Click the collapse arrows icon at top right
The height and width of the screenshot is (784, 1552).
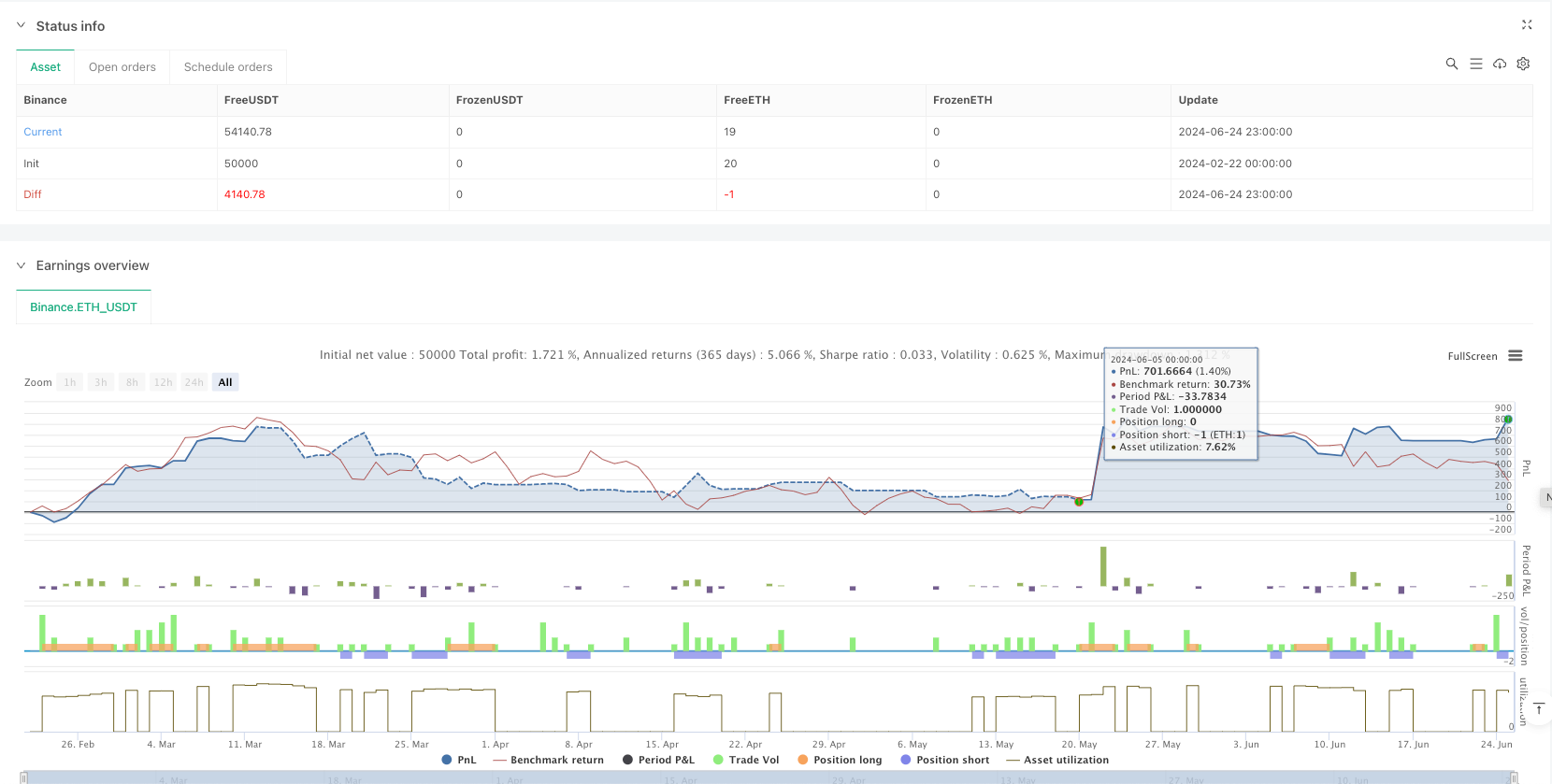pyautogui.click(x=1527, y=25)
